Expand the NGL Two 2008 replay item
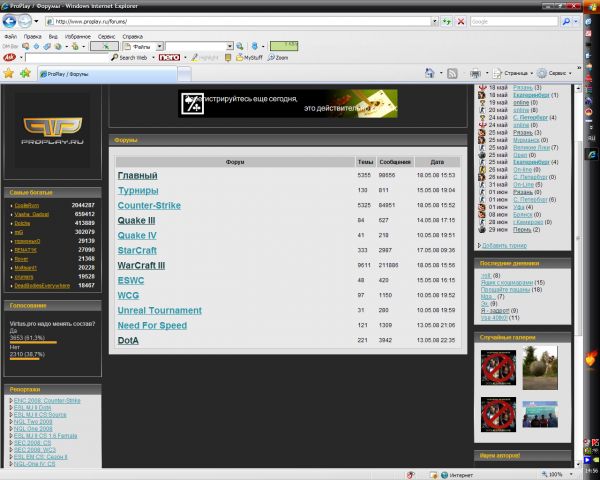Viewport: 600px width, 480px height. pyautogui.click(x=11, y=422)
